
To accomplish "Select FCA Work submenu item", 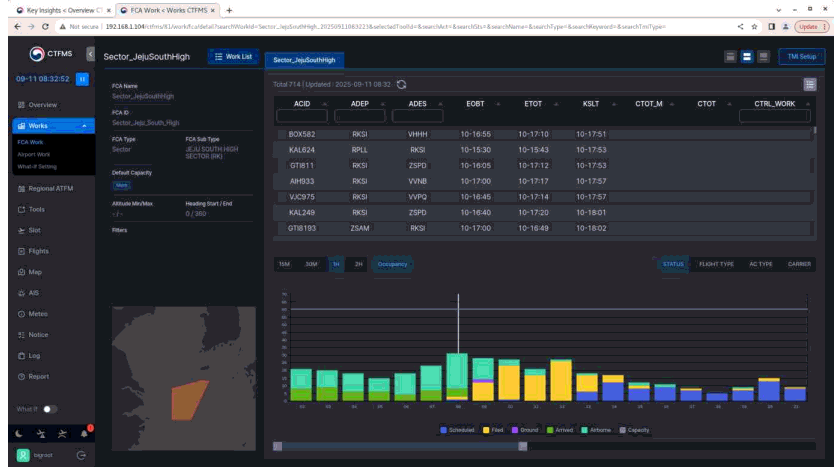I will pos(30,142).
